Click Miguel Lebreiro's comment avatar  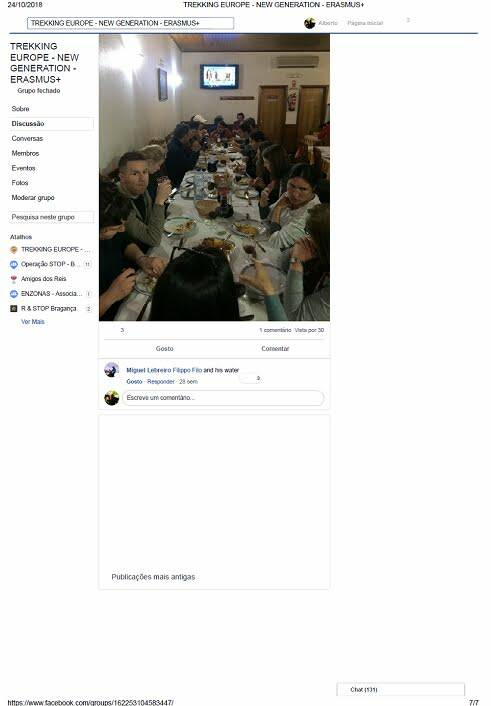point(111,370)
